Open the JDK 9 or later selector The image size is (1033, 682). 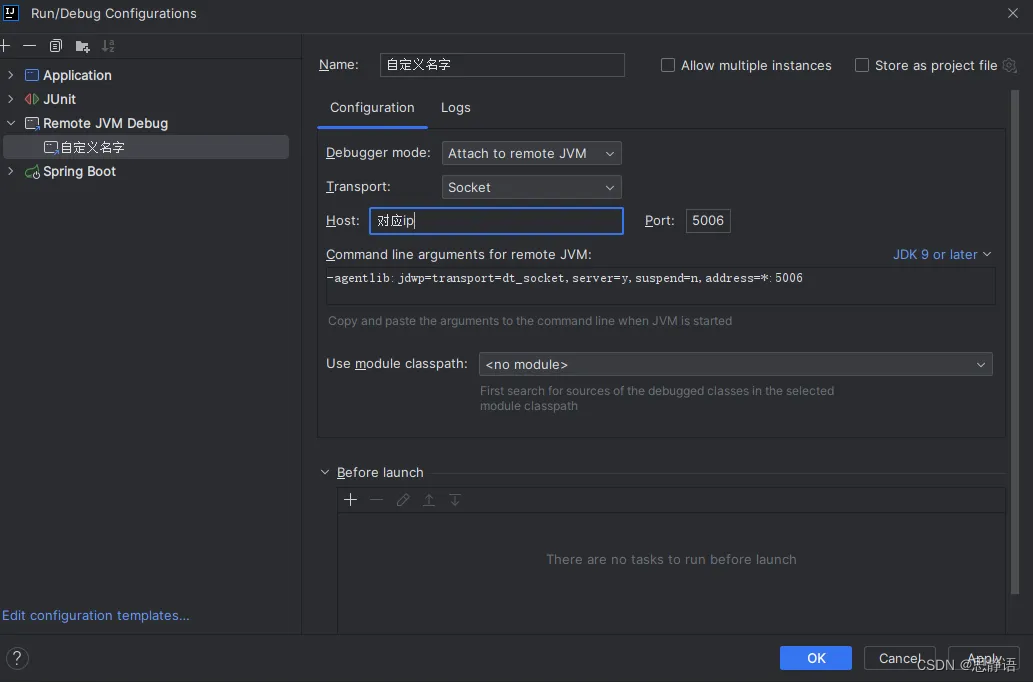[941, 254]
